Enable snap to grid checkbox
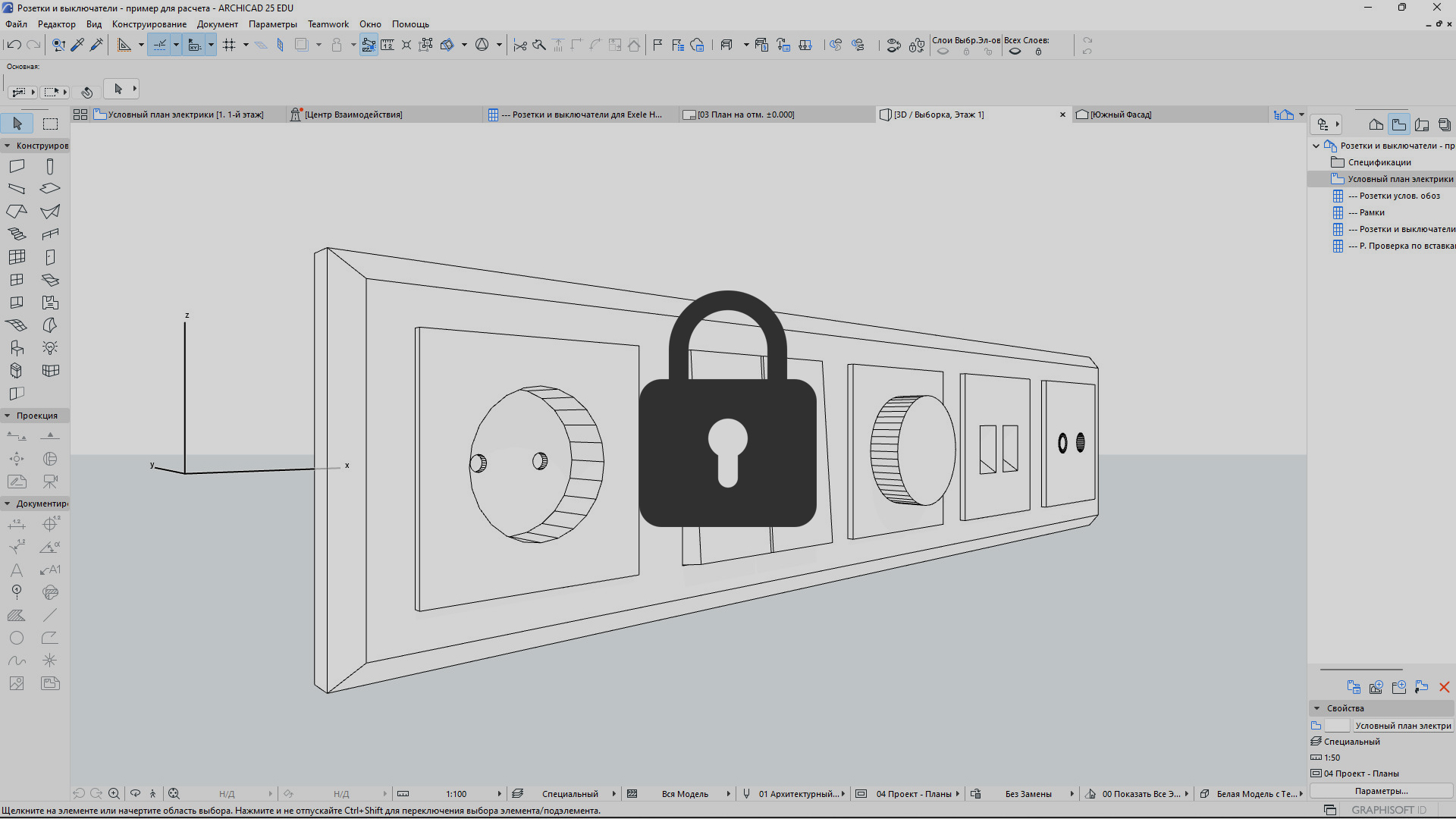This screenshot has height=819, width=1456. pyautogui.click(x=229, y=45)
